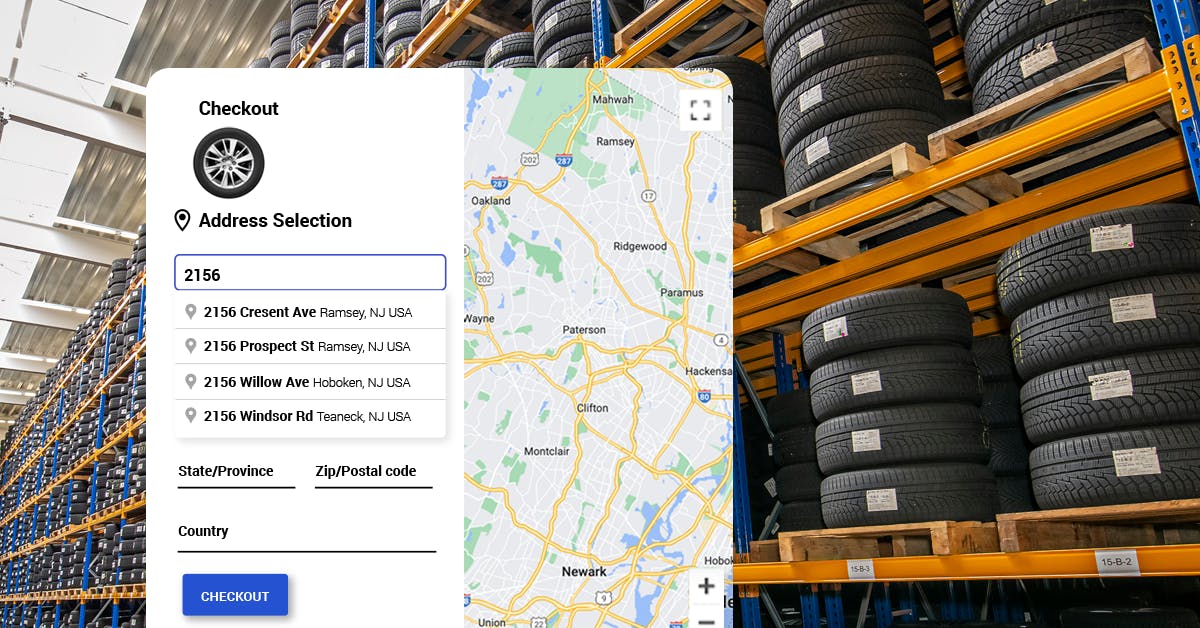Select 2156 Prospect St from the suggestions
Image resolution: width=1200 pixels, height=628 pixels.
[300, 346]
